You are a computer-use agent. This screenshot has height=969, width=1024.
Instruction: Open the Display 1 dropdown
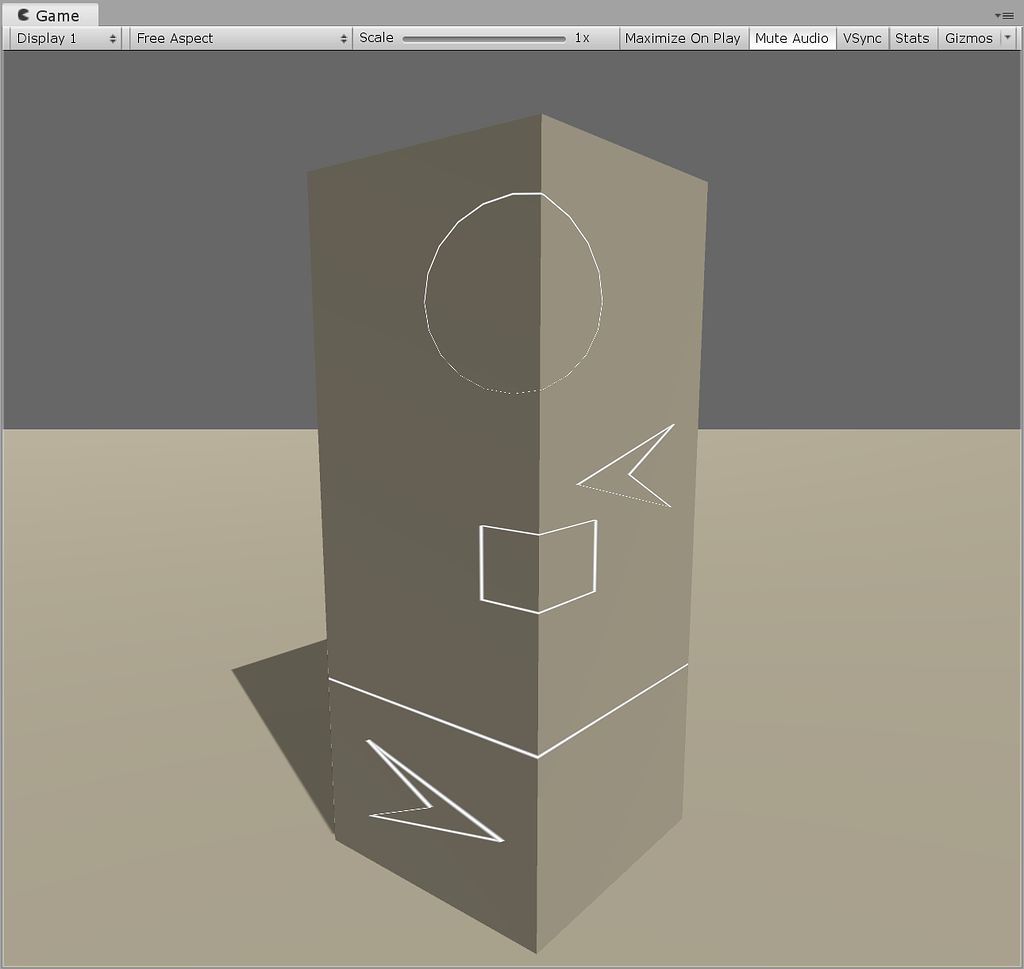pyautogui.click(x=60, y=38)
